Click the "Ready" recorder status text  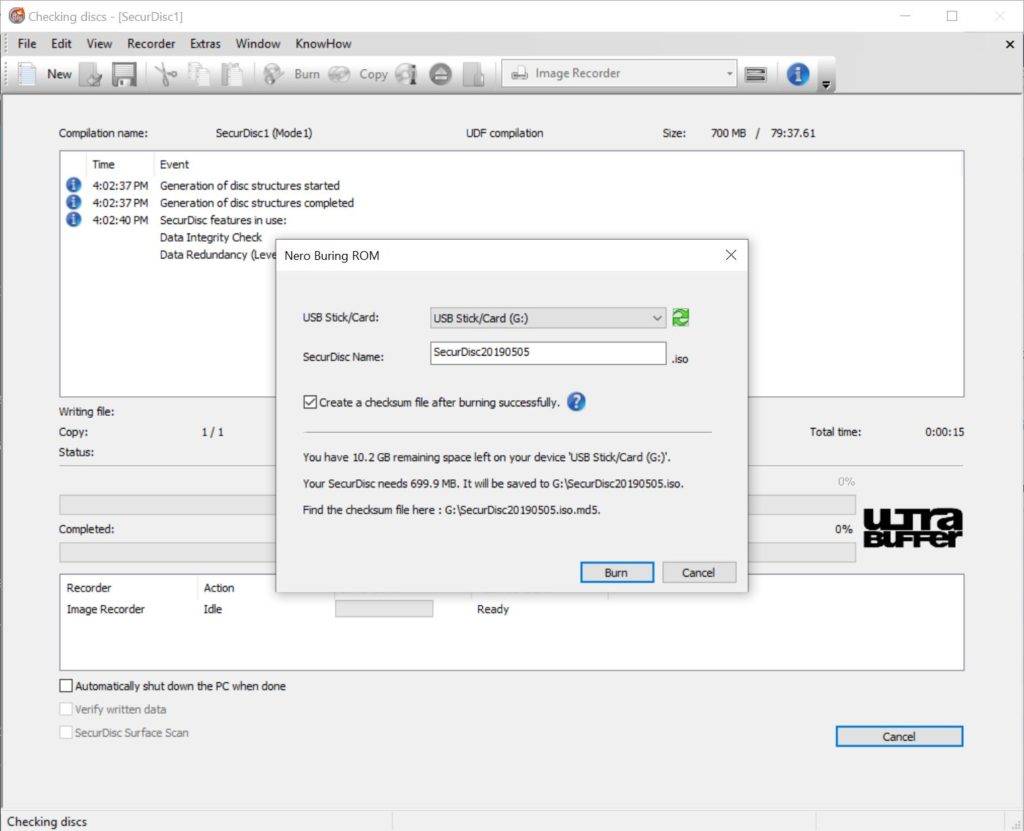click(492, 609)
